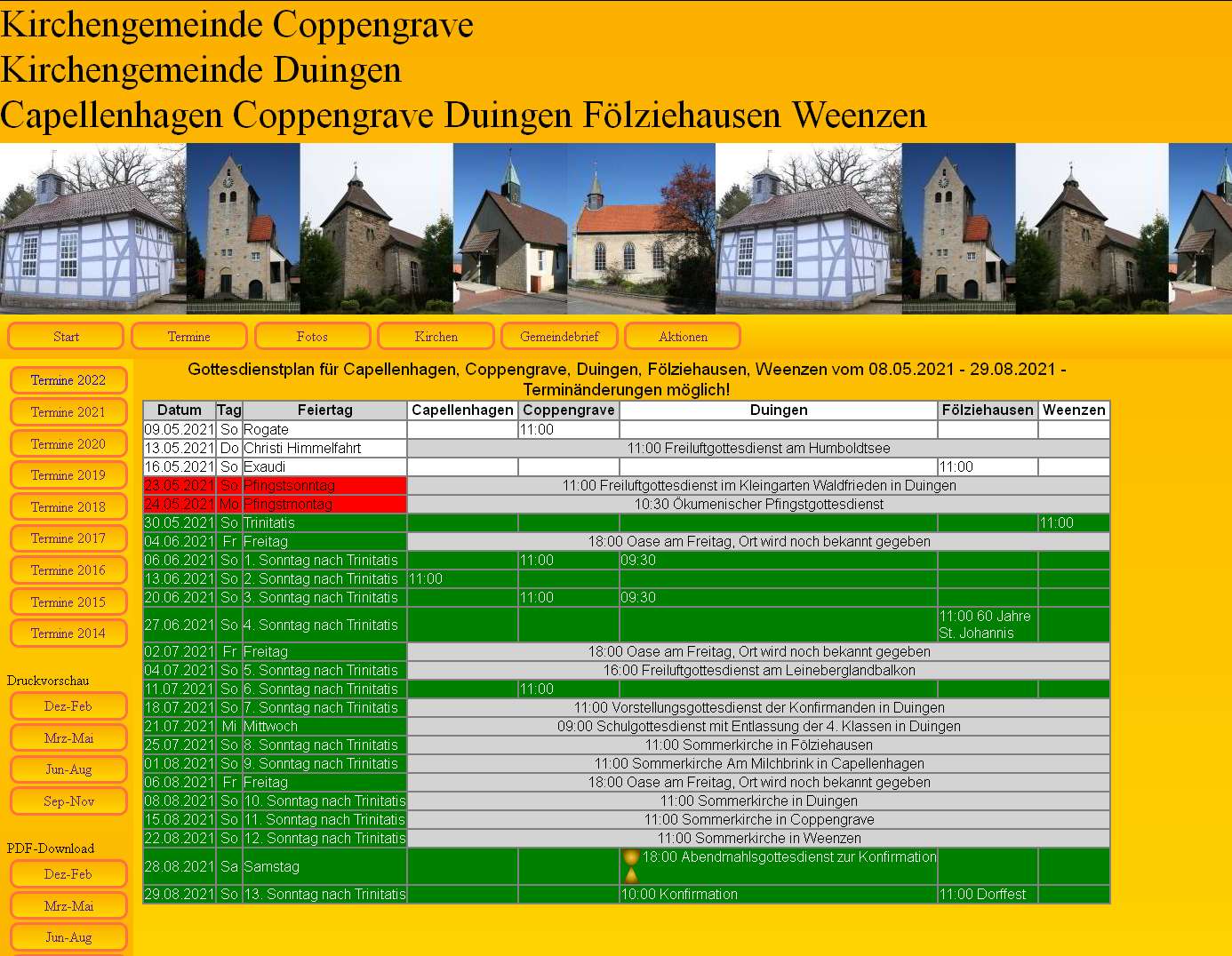1232x956 pixels.
Task: View Termine 2017 archive
Action: click(68, 538)
